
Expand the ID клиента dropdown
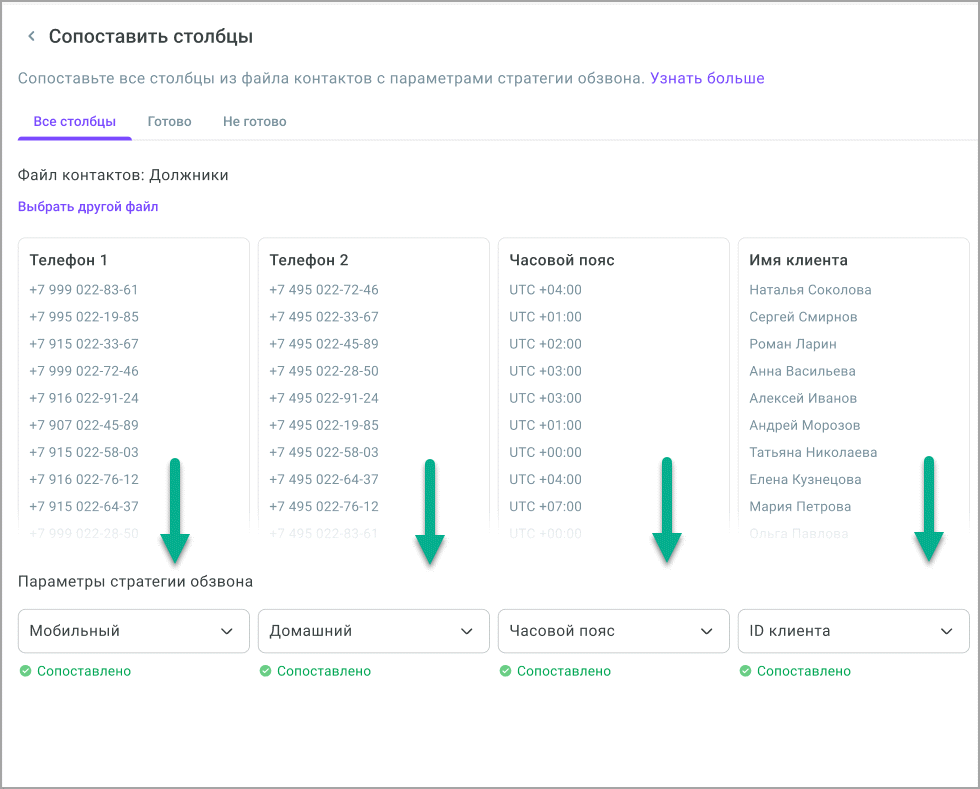[853, 631]
